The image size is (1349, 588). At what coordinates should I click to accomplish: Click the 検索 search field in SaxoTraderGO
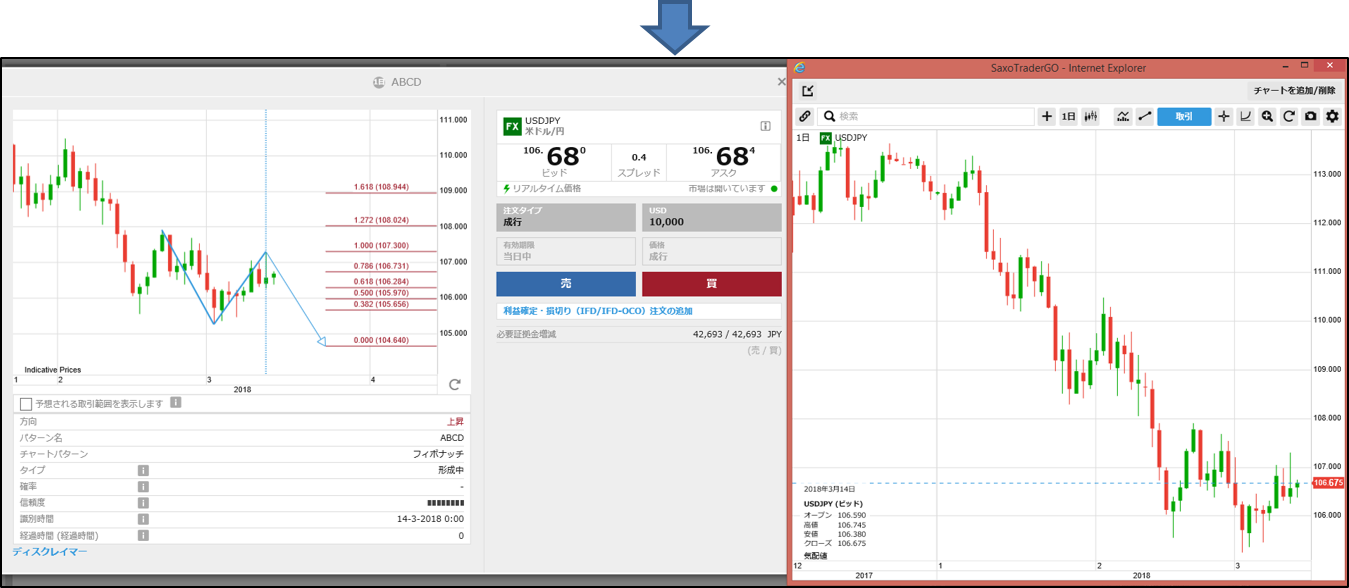(926, 116)
